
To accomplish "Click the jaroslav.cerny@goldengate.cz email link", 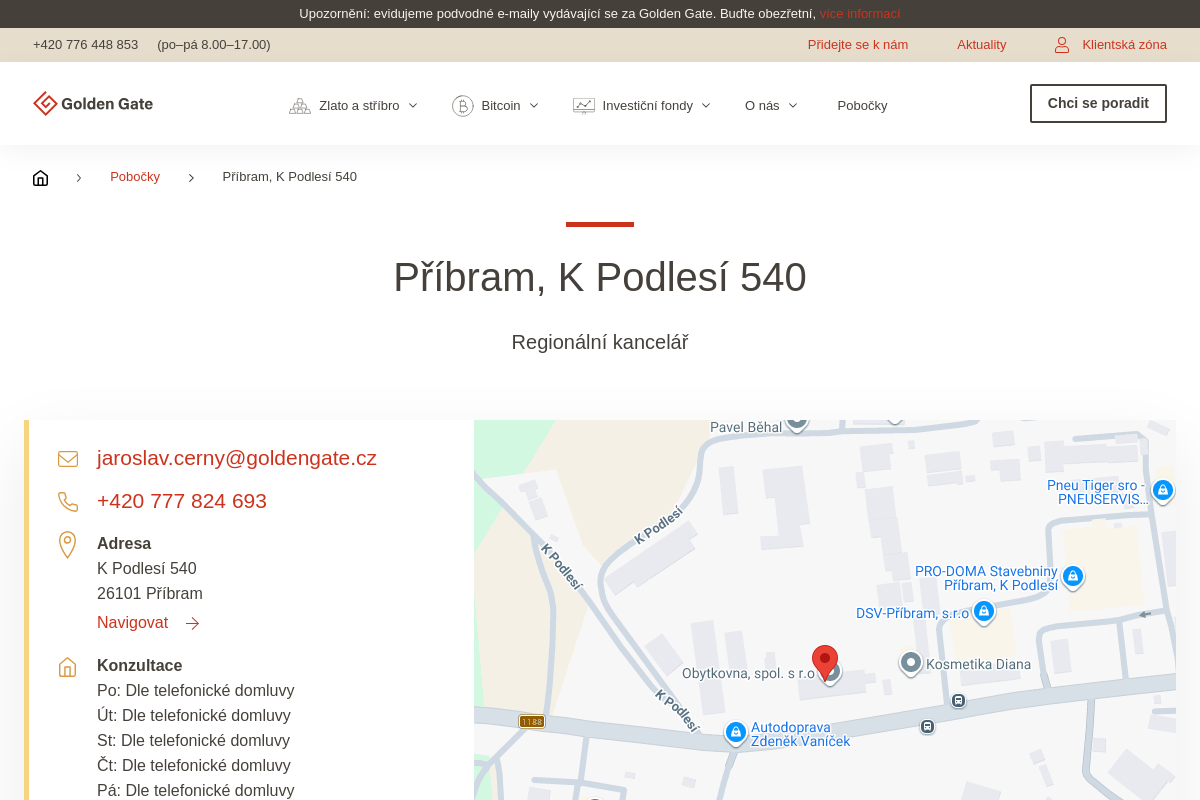I will tap(237, 458).
